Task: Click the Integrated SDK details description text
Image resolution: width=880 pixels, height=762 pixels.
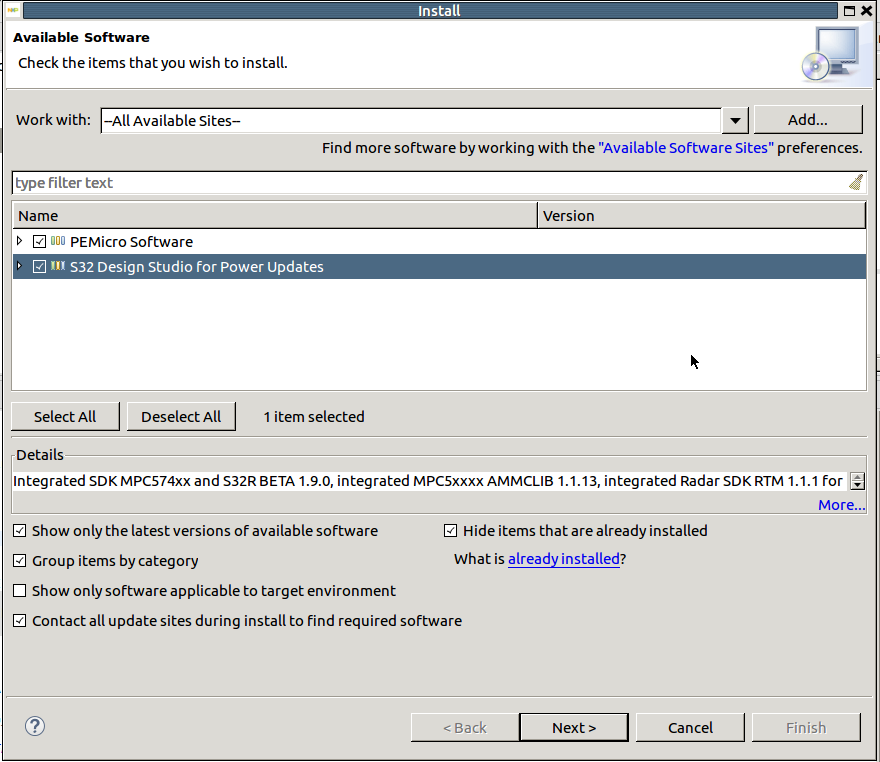Action: click(x=428, y=481)
